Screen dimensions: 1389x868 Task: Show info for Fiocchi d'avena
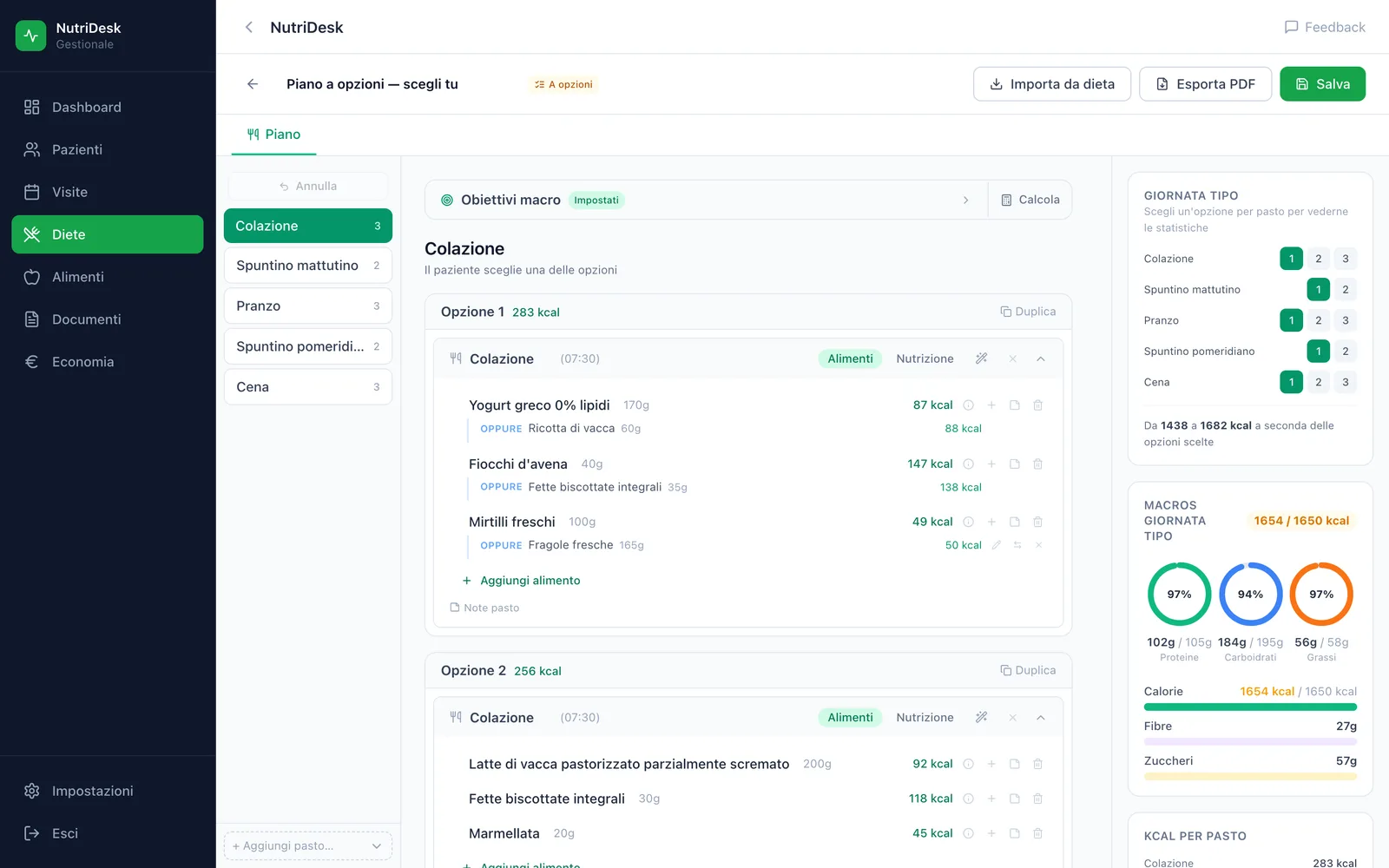[x=968, y=464]
